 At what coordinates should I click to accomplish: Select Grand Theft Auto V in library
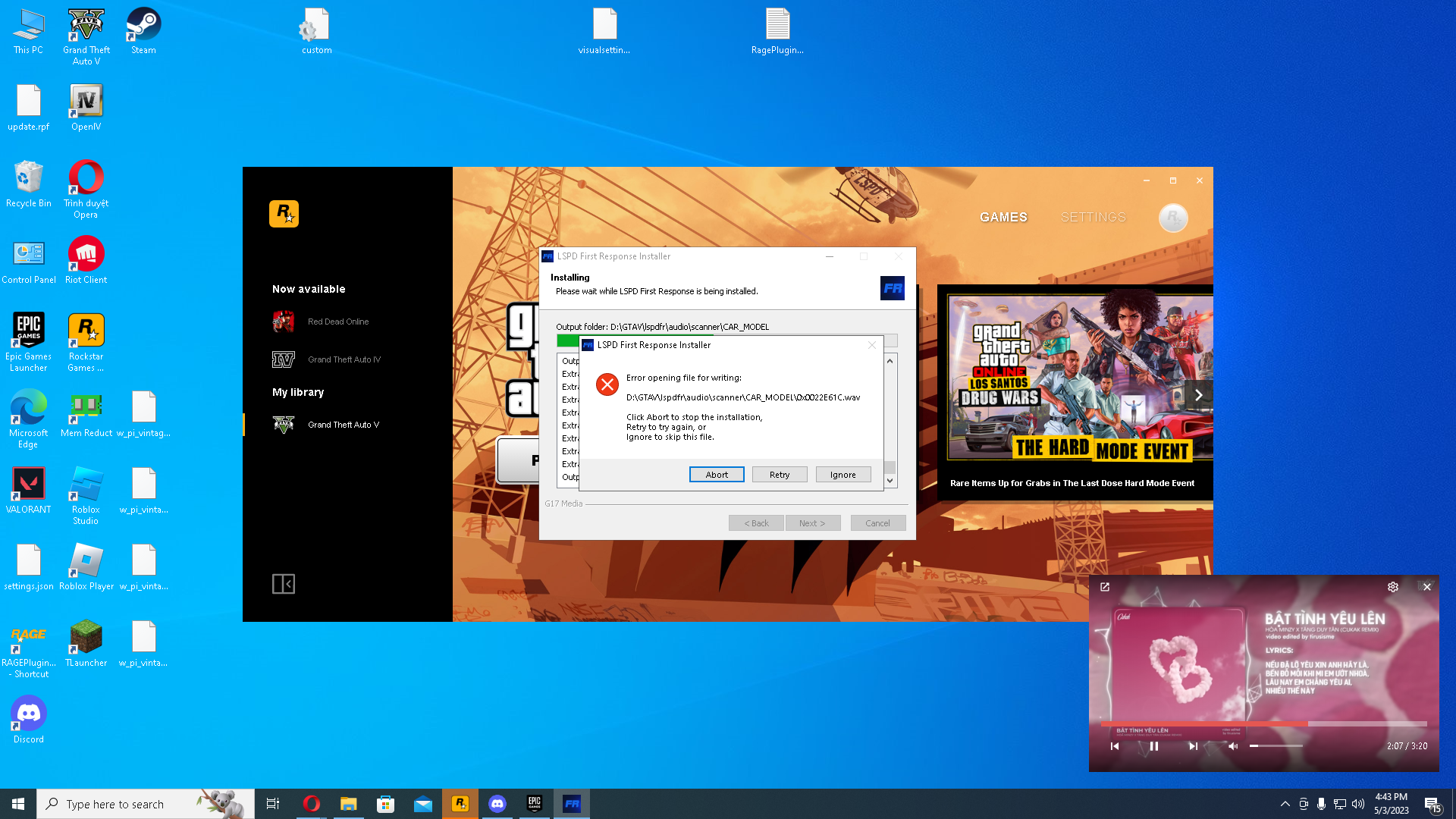tap(343, 425)
